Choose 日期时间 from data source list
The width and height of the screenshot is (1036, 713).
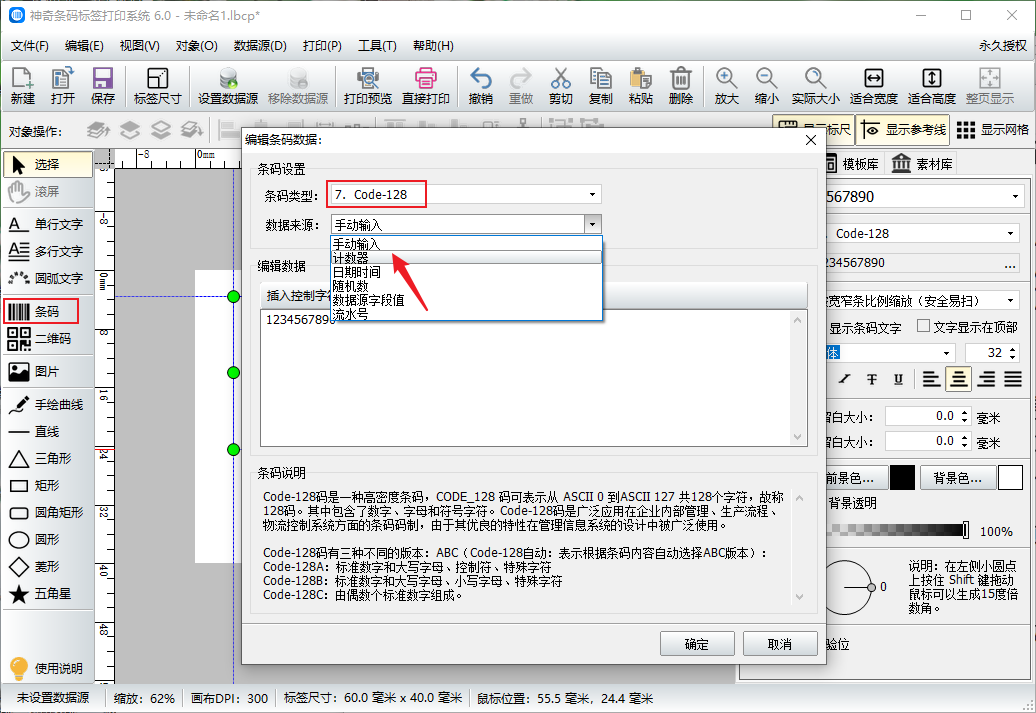coord(466,272)
